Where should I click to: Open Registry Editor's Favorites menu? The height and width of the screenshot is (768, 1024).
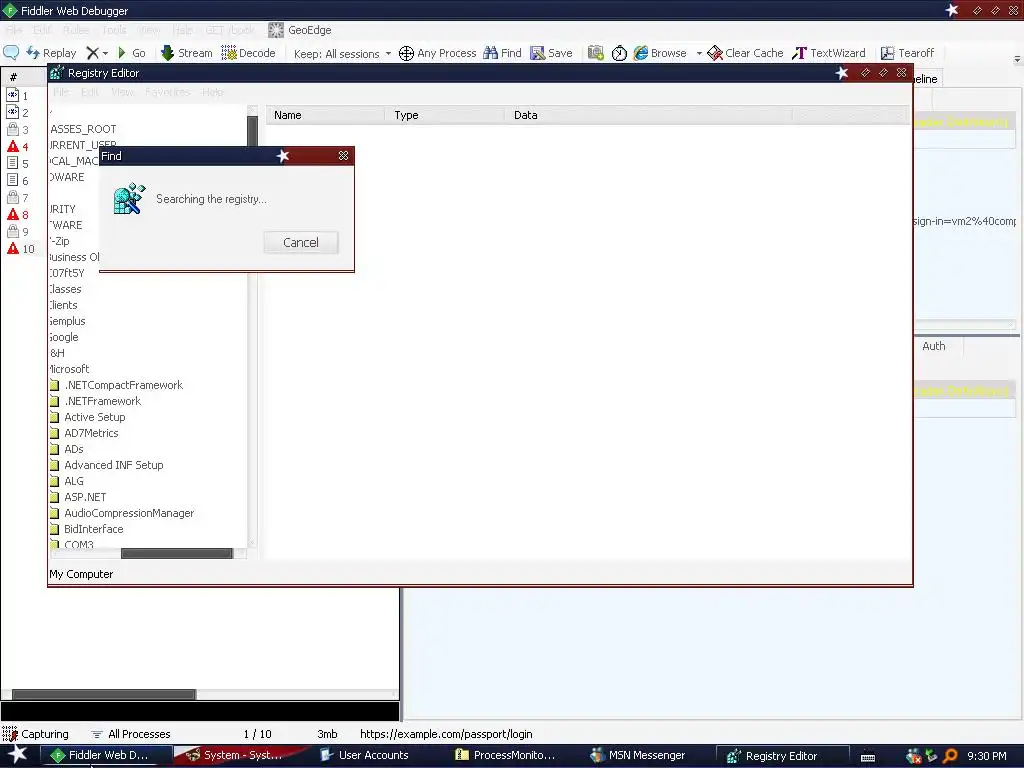click(x=168, y=92)
